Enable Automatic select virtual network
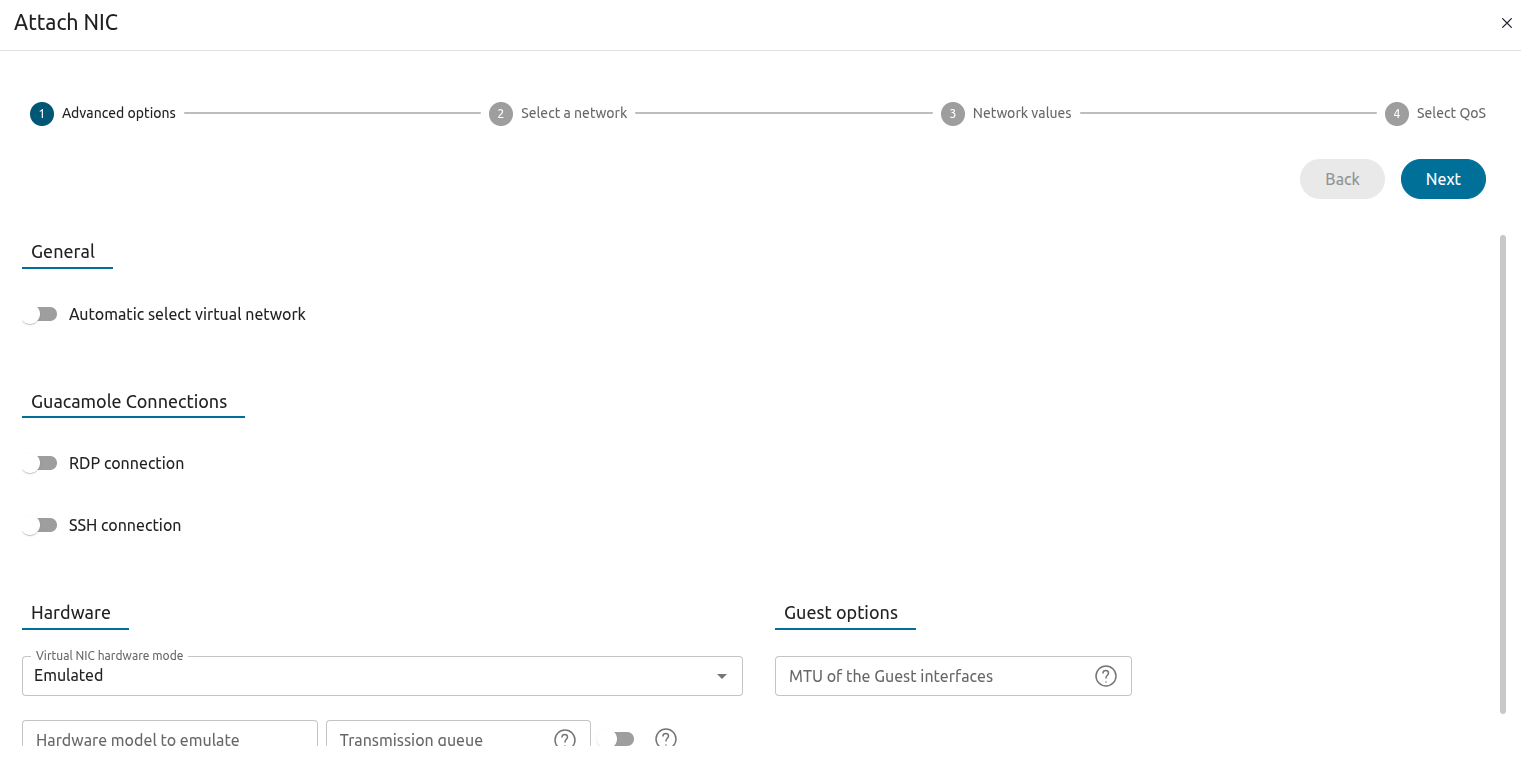 41,313
